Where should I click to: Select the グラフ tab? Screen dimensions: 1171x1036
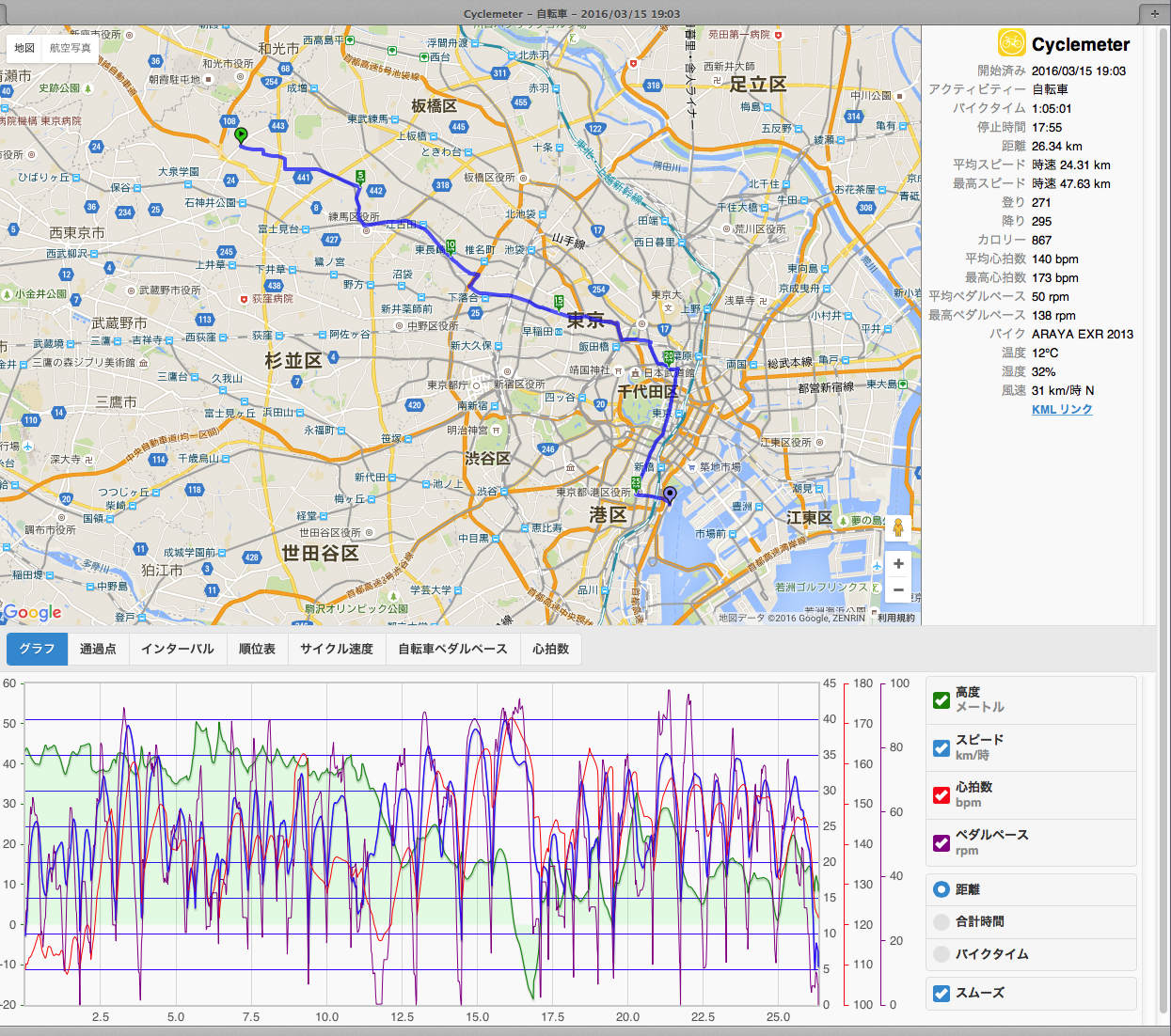tap(37, 649)
